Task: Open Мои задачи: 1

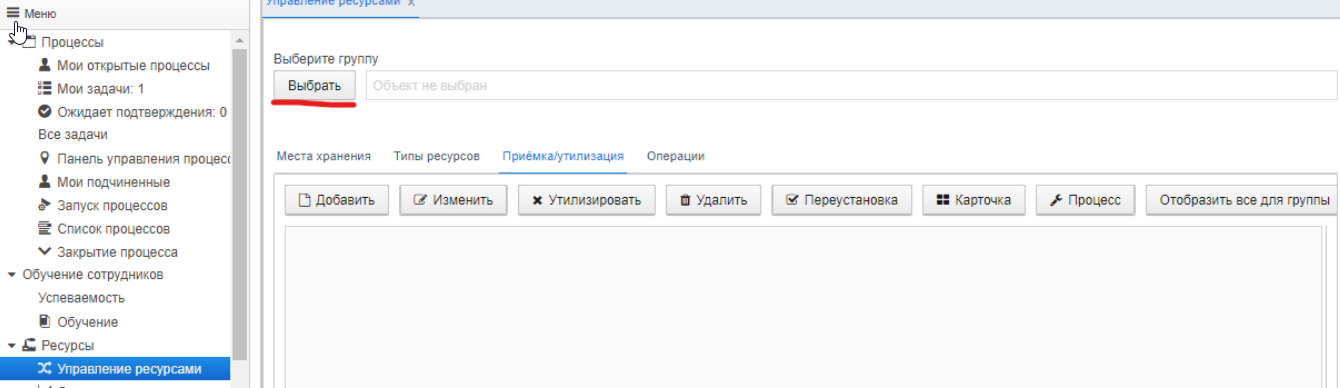Action: coord(100,89)
